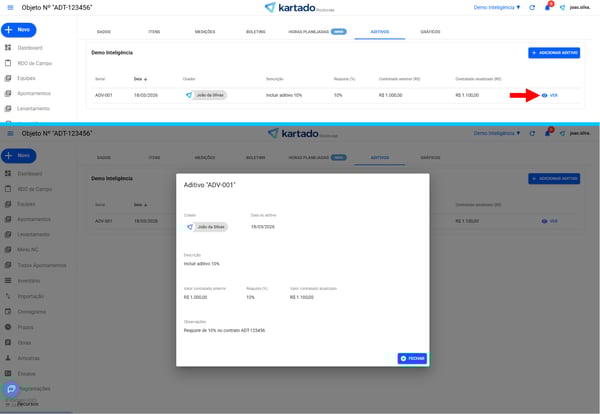The height and width of the screenshot is (414, 600).
Task: Click the kartado logo in the undimmed header
Action: [299, 7]
